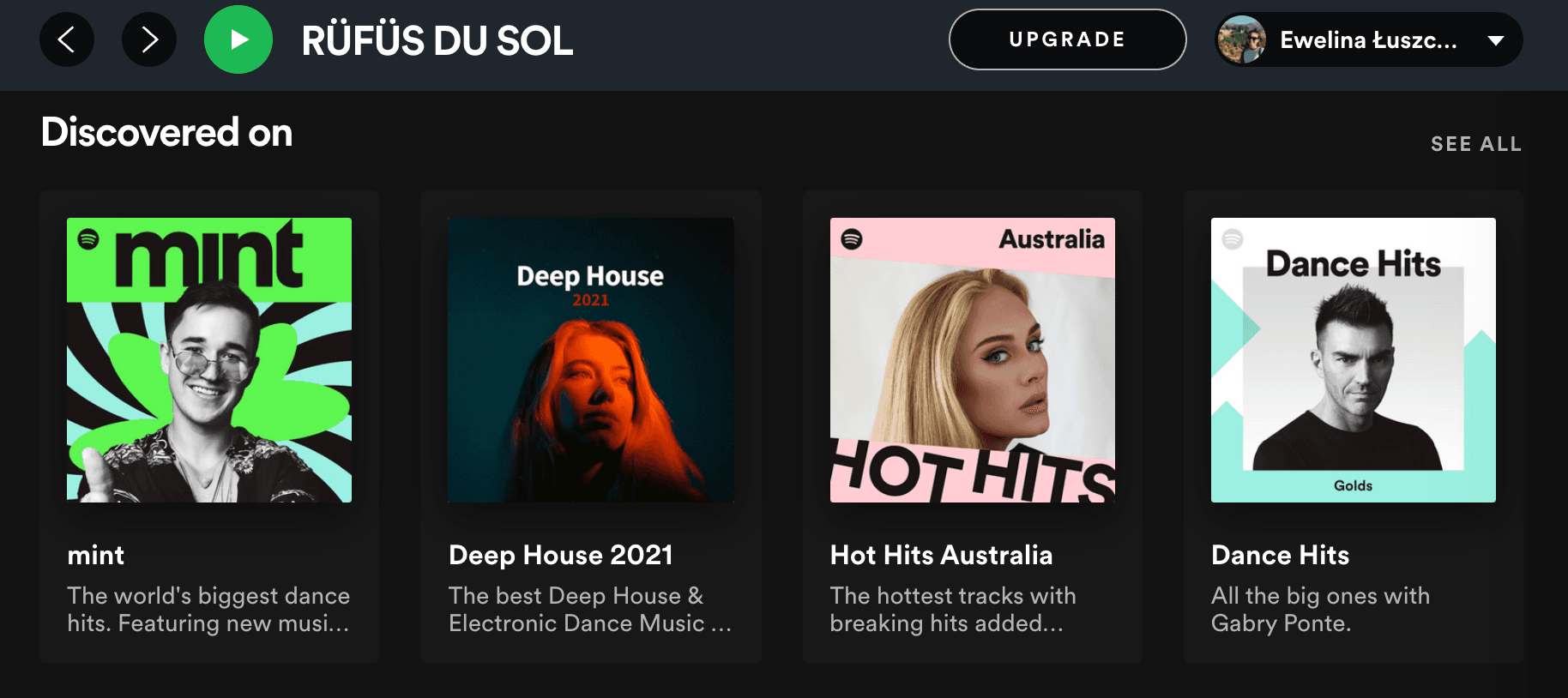Click the Spotify logo on mint cover
The image size is (1568, 698).
pyautogui.click(x=88, y=238)
